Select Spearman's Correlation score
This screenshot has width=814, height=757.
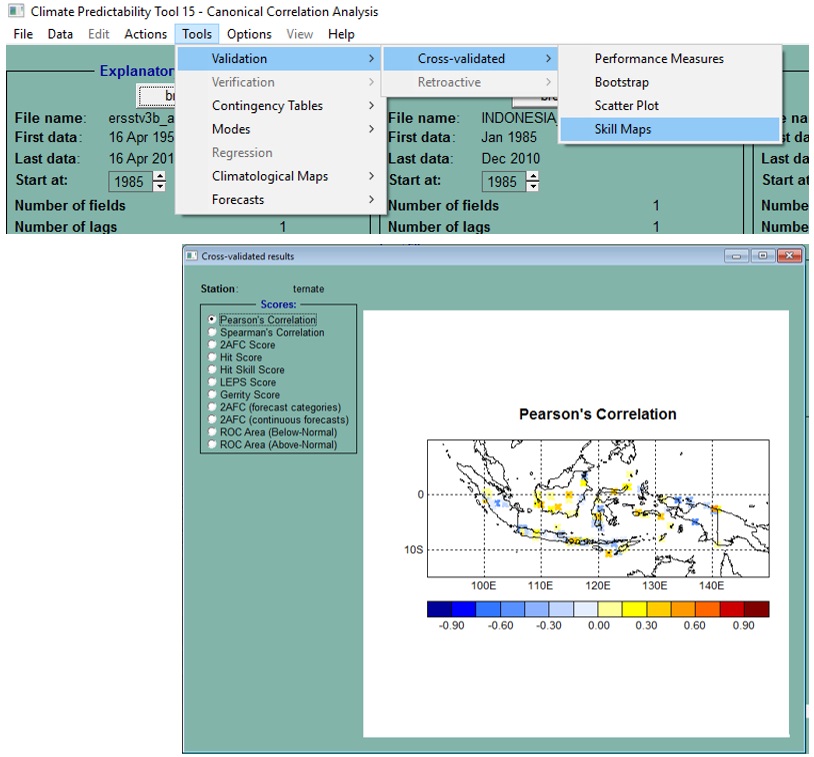coord(212,332)
